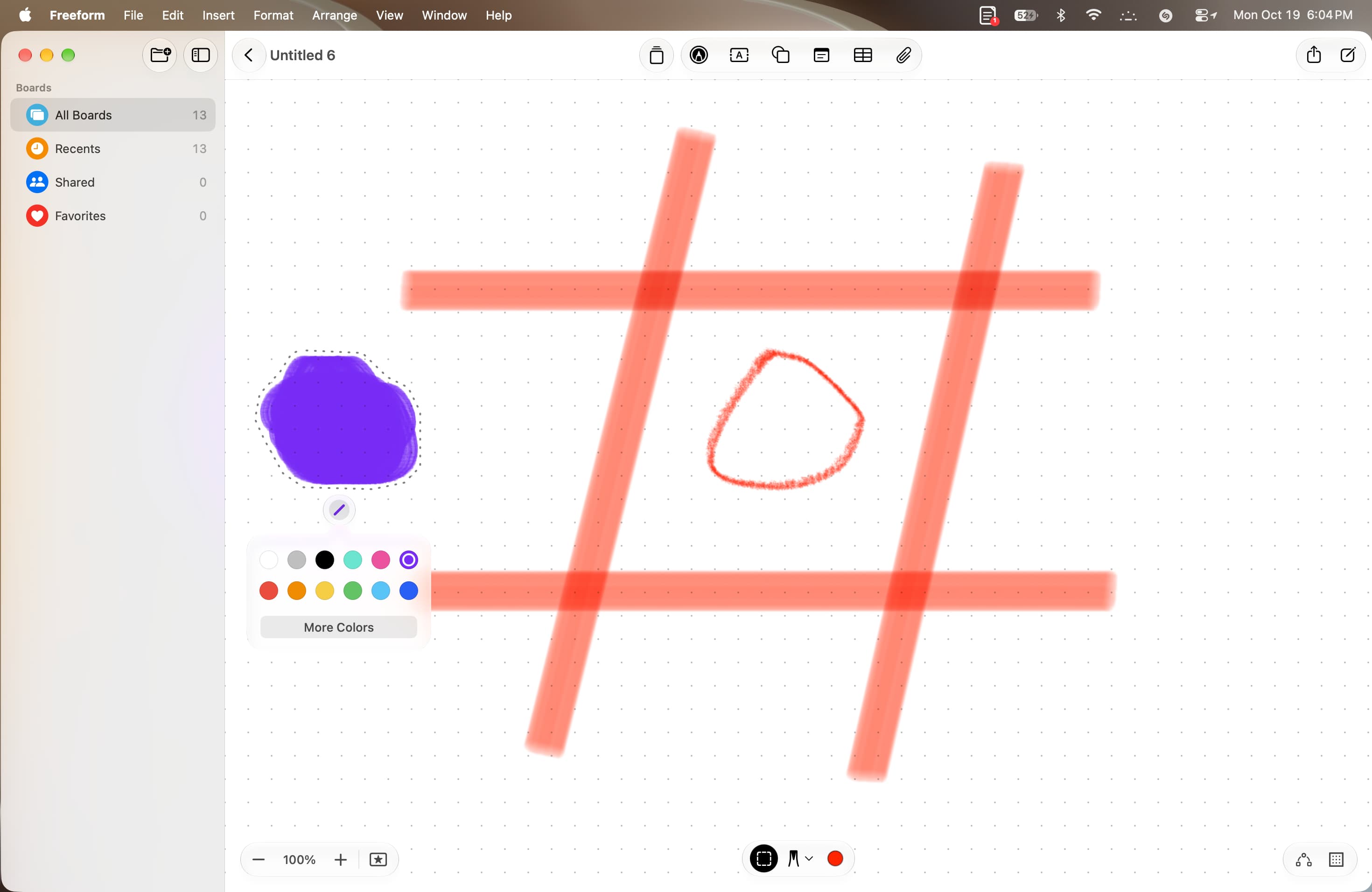Viewport: 1372px width, 892px height.
Task: Click the purple pen edit button below blob
Action: (339, 510)
